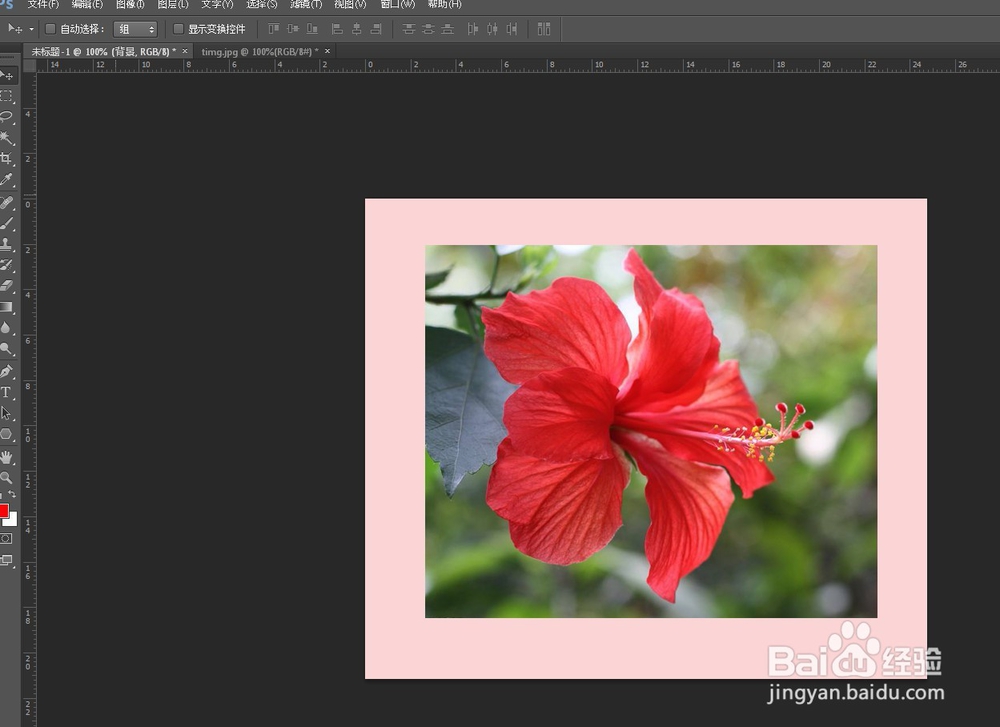Screen dimensions: 1000x727
Task: Select the Eraser tool
Action: pyautogui.click(x=6, y=286)
